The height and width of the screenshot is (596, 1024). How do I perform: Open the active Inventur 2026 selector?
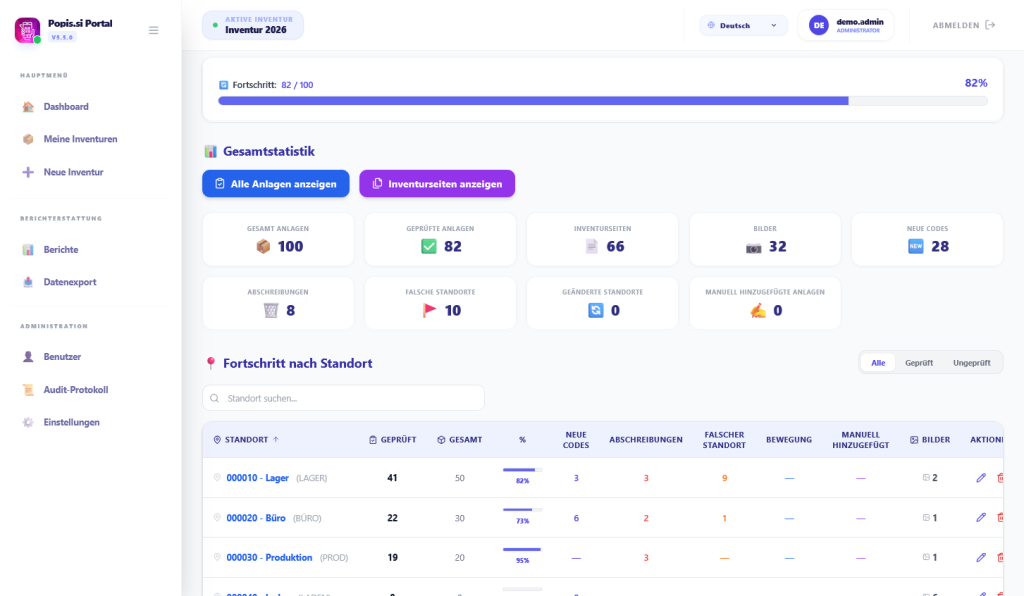click(x=253, y=25)
